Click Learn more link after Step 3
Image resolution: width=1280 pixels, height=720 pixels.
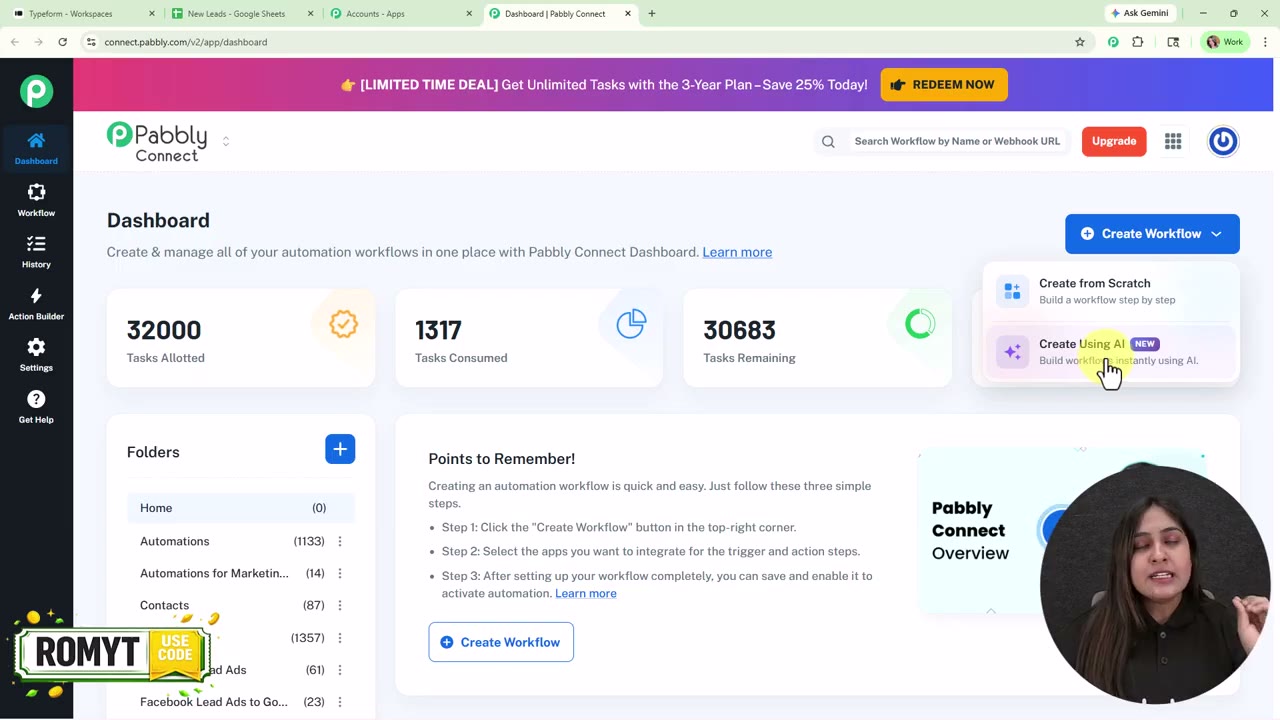tap(586, 593)
